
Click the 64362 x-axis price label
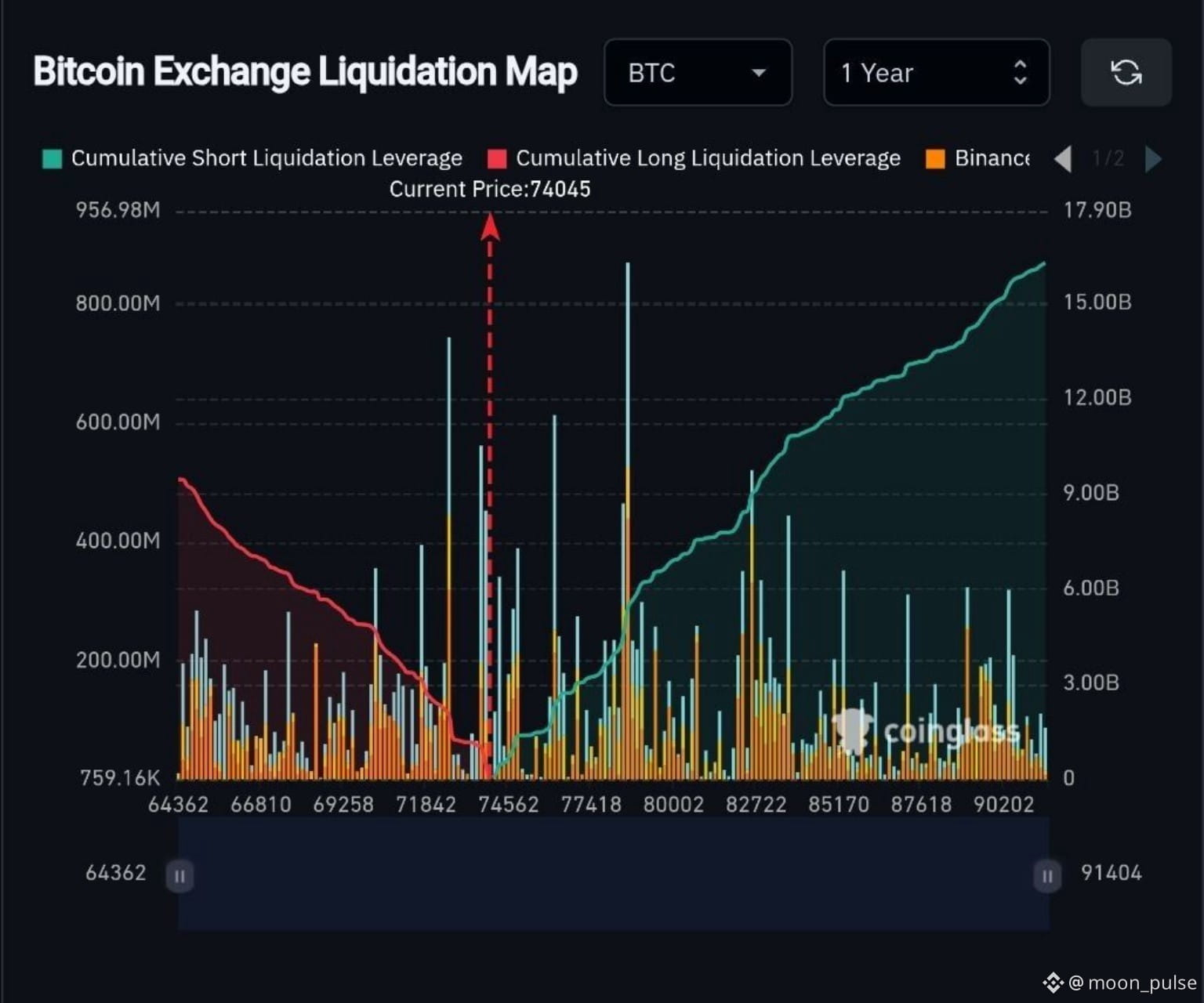click(x=179, y=805)
